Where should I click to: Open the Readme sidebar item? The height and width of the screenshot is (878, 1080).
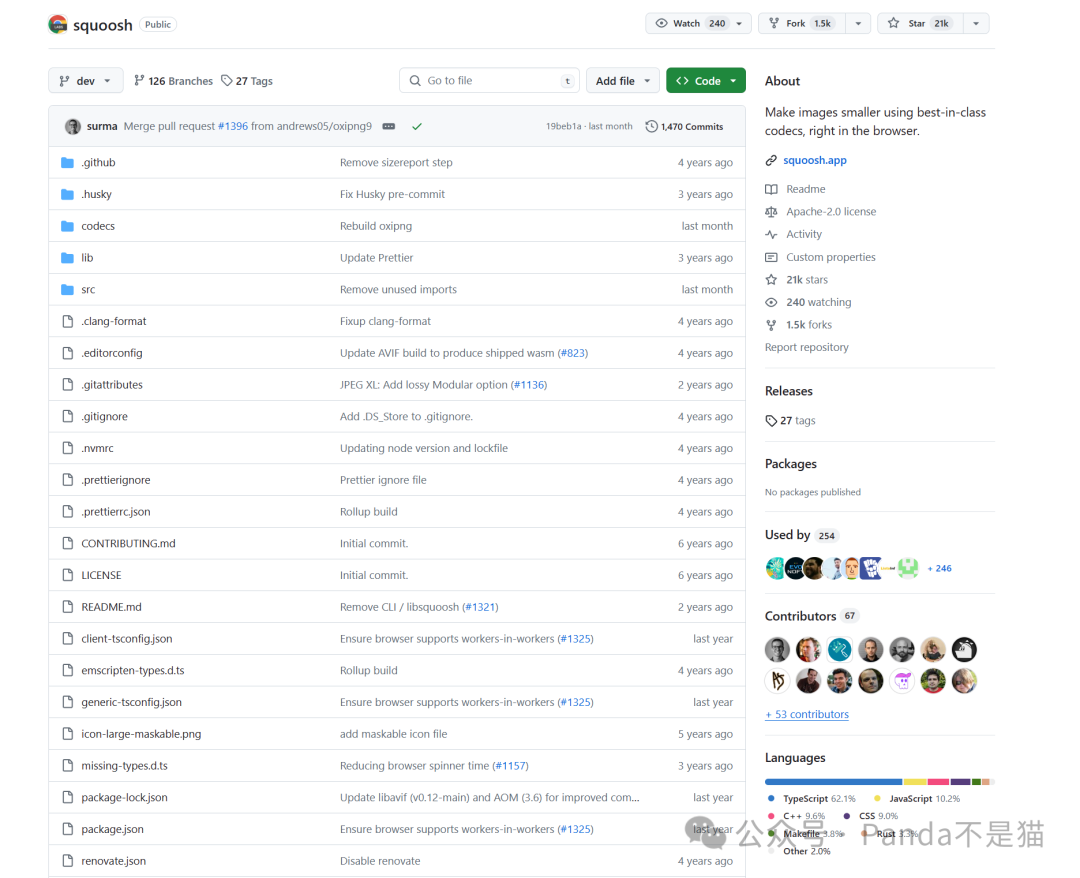point(806,189)
